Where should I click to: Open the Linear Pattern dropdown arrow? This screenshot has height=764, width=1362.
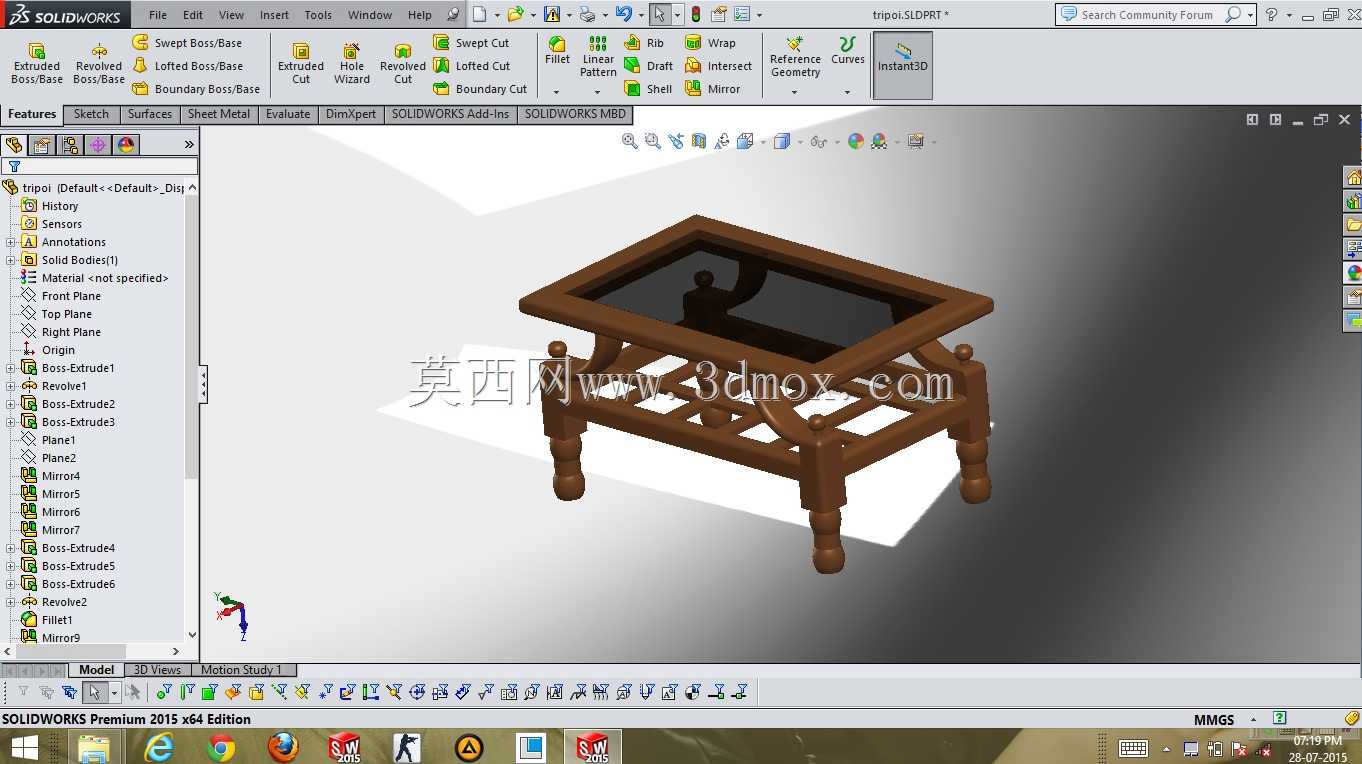point(598,92)
